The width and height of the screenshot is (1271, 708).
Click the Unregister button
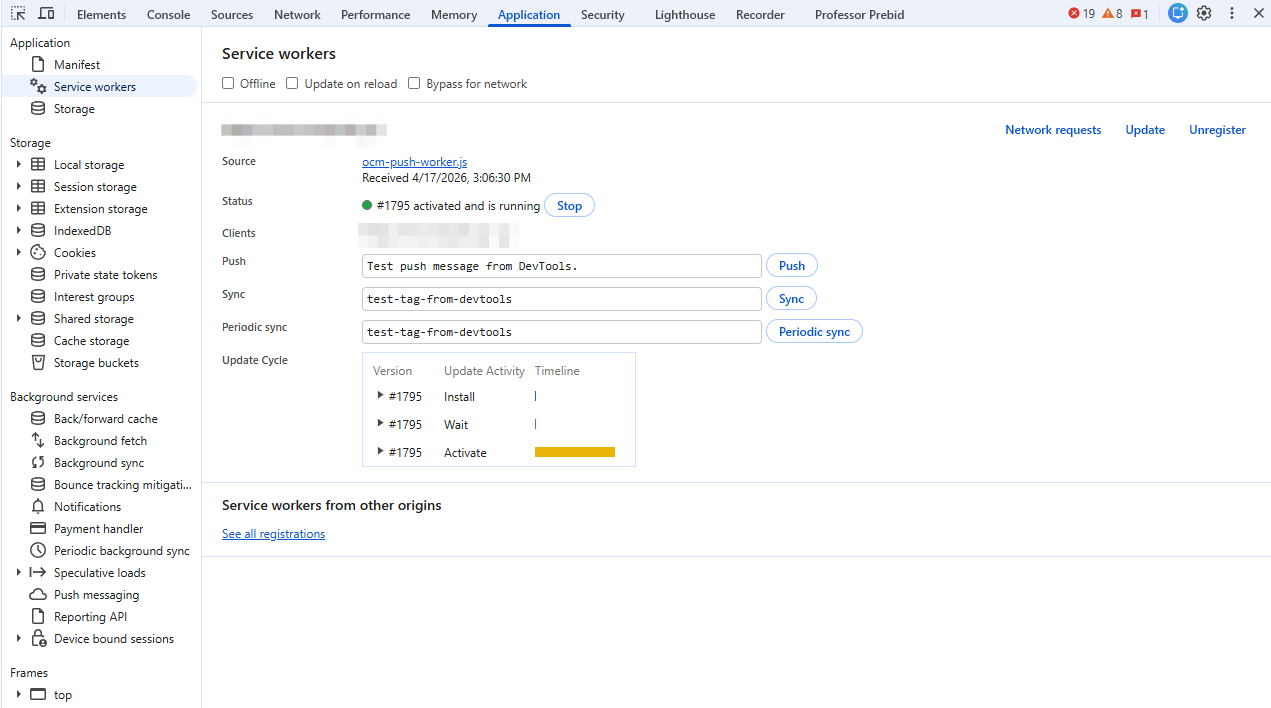pos(1217,130)
